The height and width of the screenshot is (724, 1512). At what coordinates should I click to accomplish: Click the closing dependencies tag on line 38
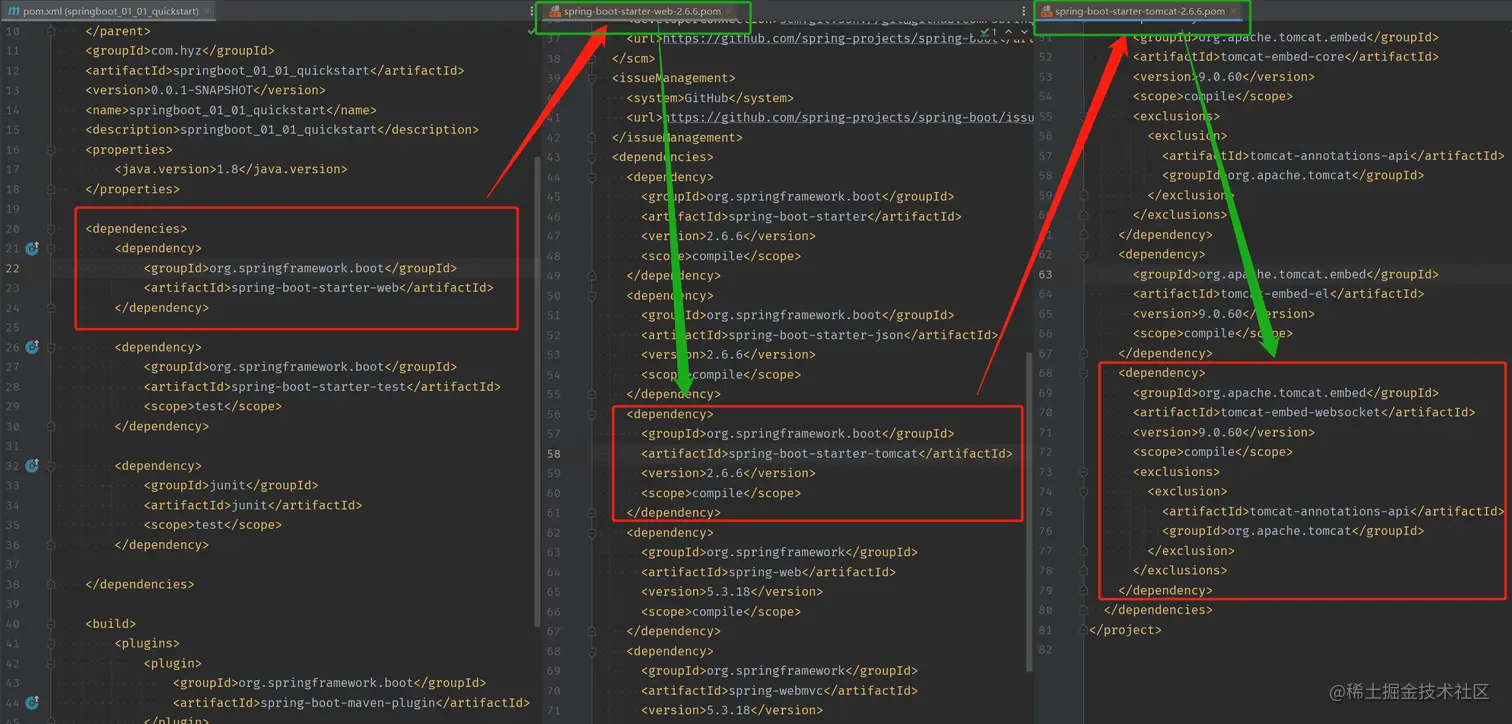[140, 584]
